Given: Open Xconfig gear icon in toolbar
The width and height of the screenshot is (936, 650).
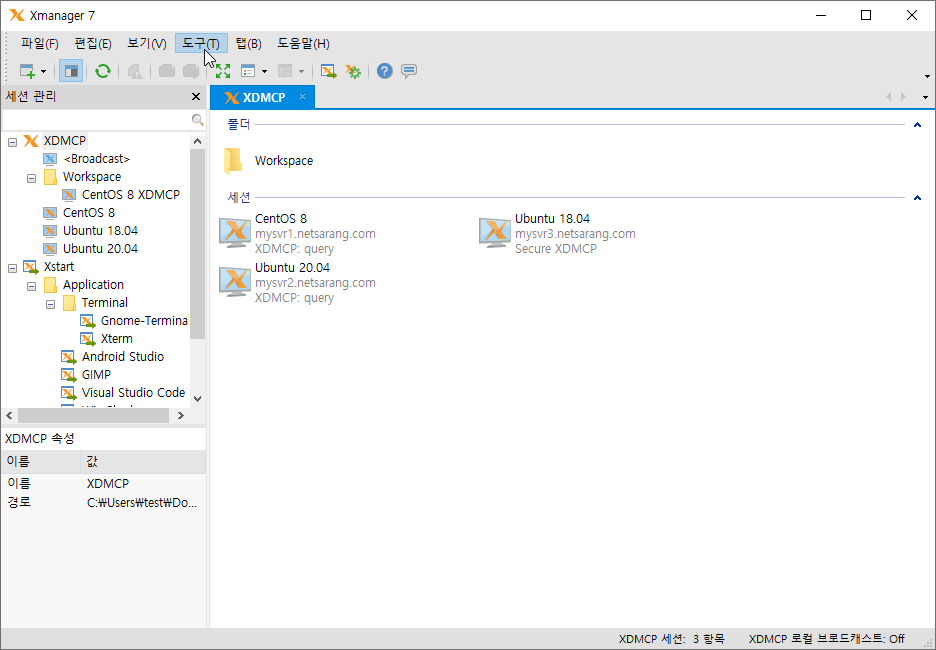Looking at the screenshot, I should click(x=353, y=72).
